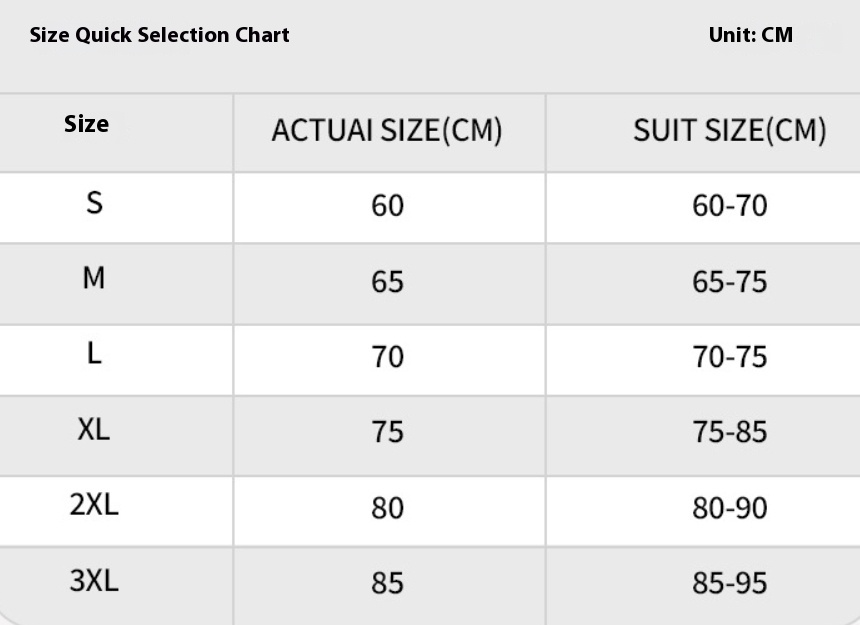This screenshot has height=625, width=860.
Task: Click the "Unit: CM" label
Action: [750, 35]
